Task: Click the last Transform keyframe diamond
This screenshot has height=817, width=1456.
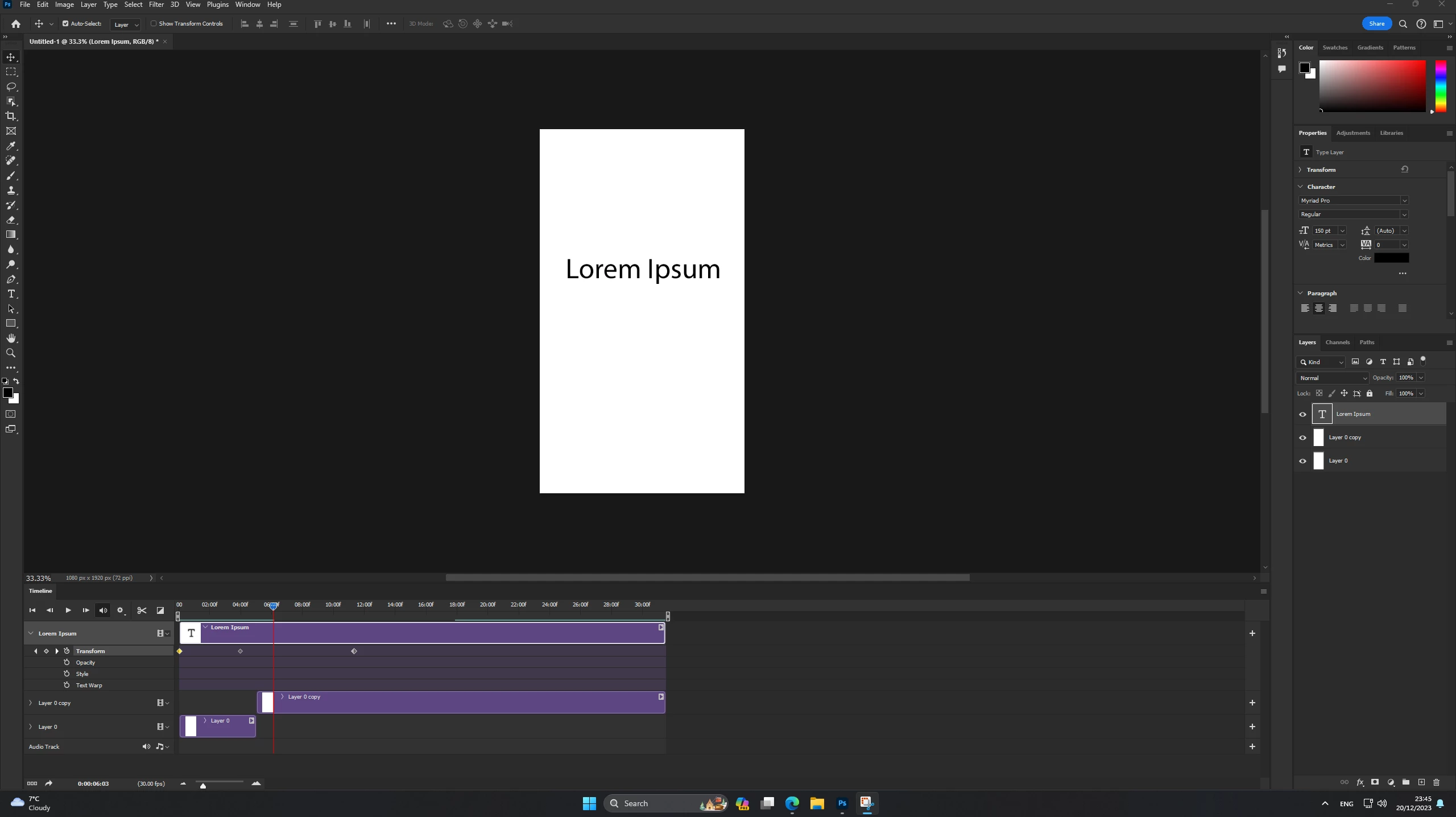Action: (354, 651)
